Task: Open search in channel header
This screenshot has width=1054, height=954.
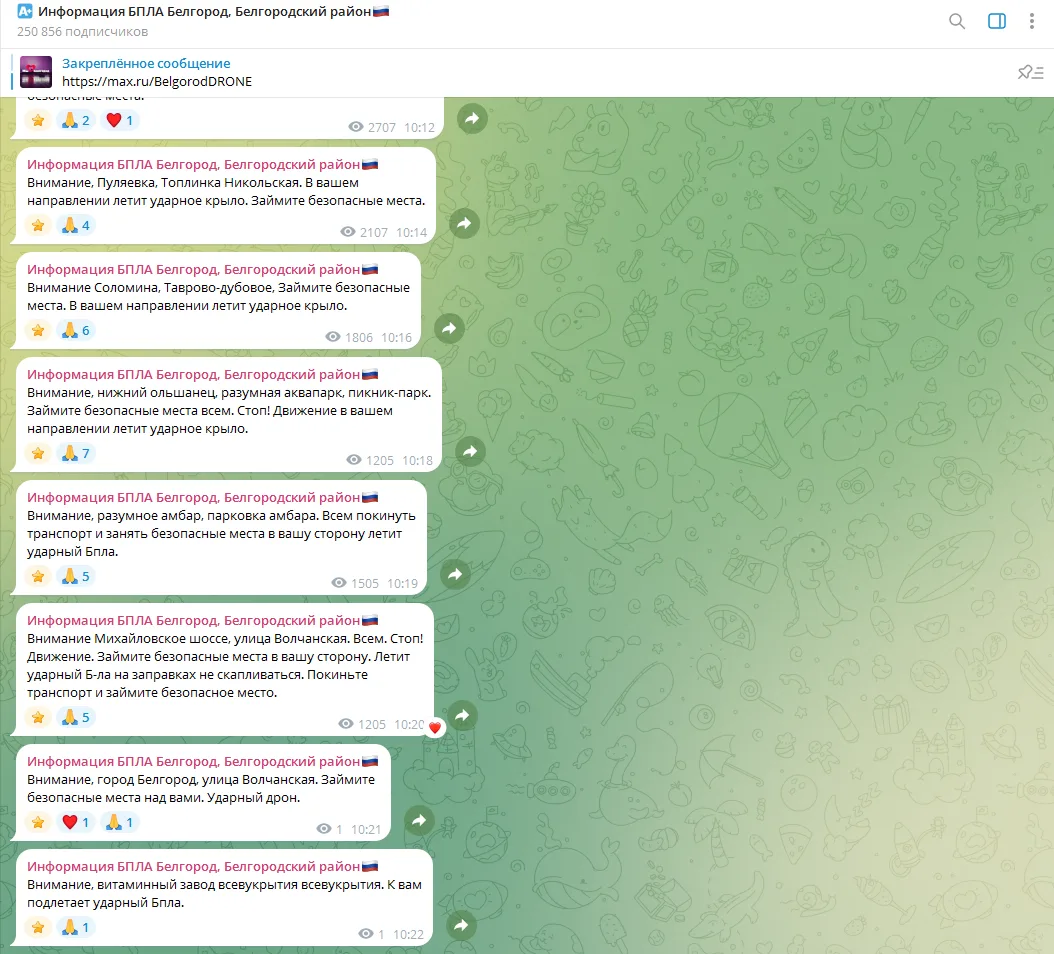Action: click(x=957, y=22)
